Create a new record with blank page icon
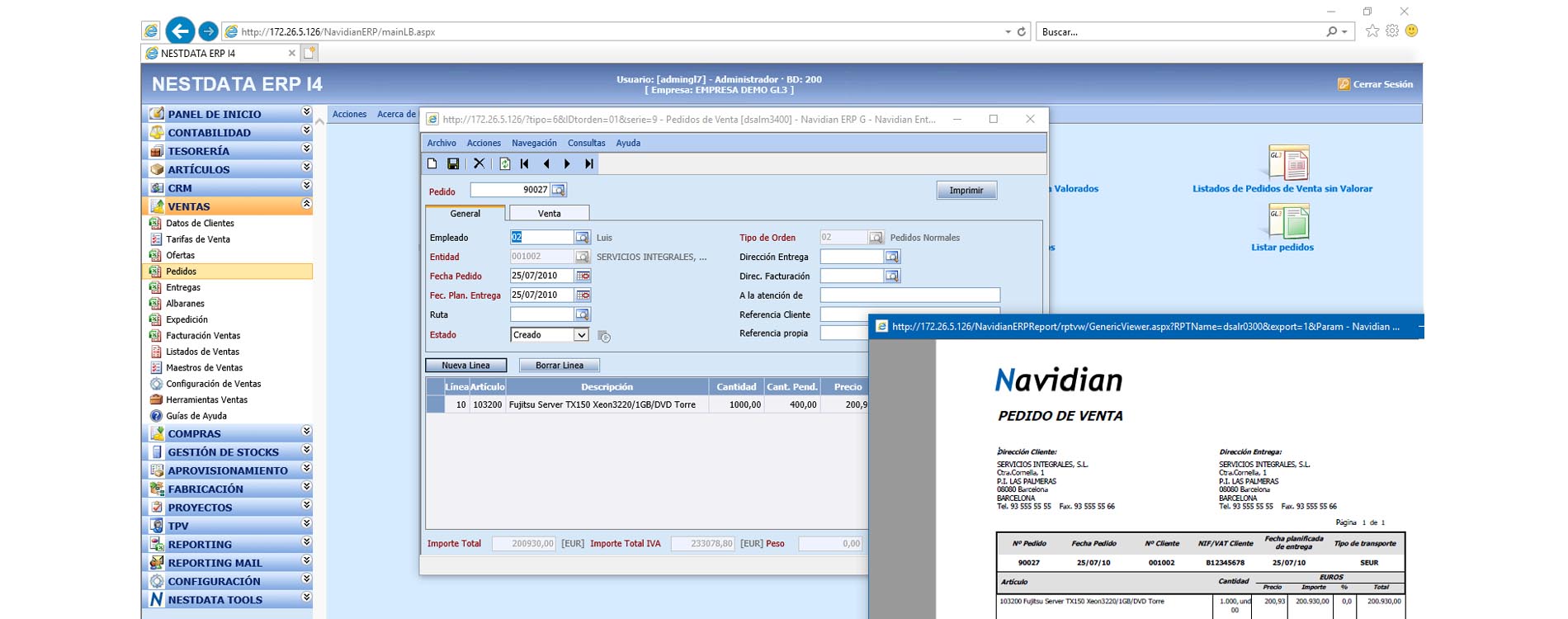 click(x=432, y=164)
